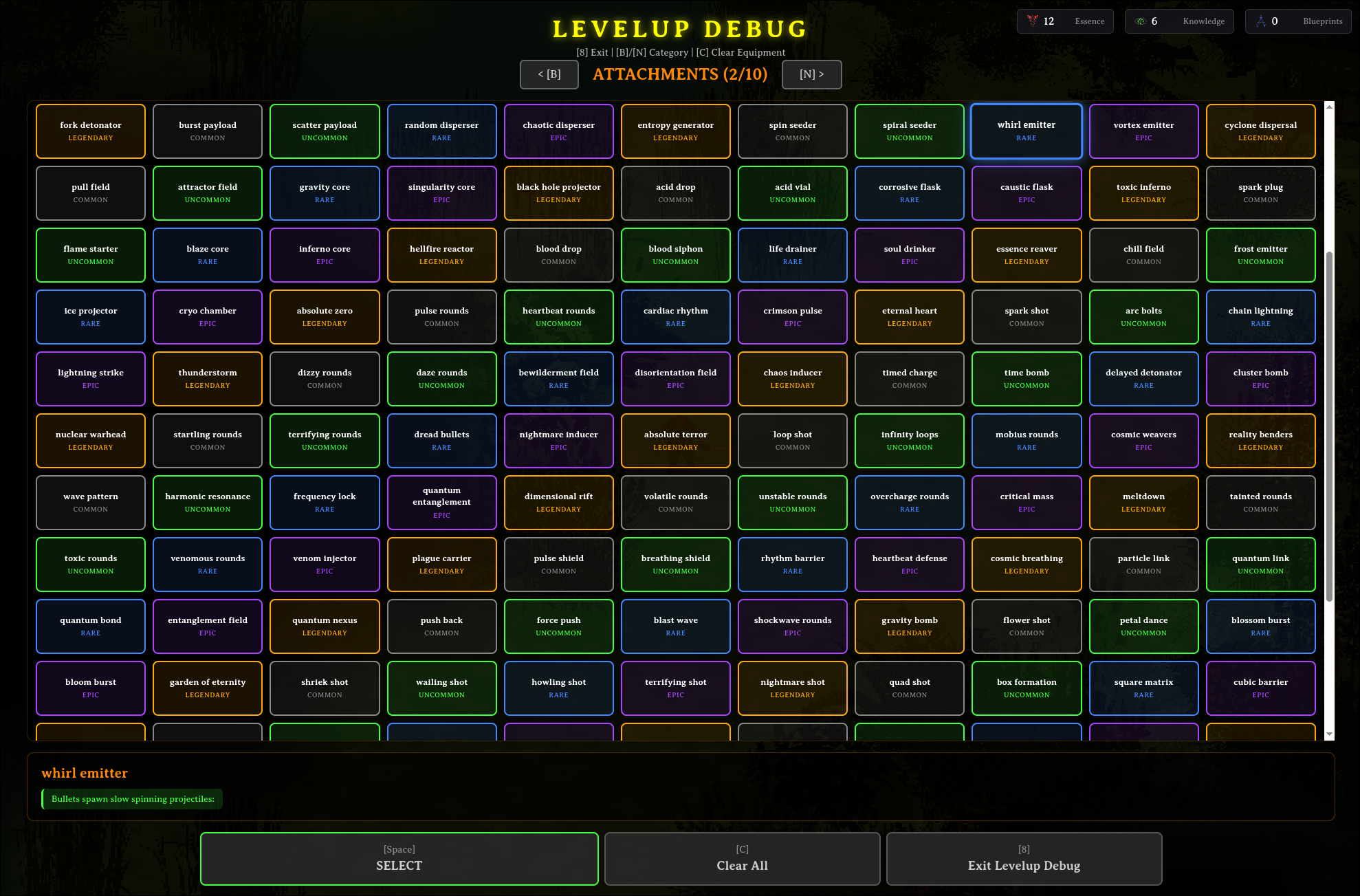Viewport: 1360px width, 896px height.
Task: Click the Knowledge eye icon
Action: click(1141, 21)
